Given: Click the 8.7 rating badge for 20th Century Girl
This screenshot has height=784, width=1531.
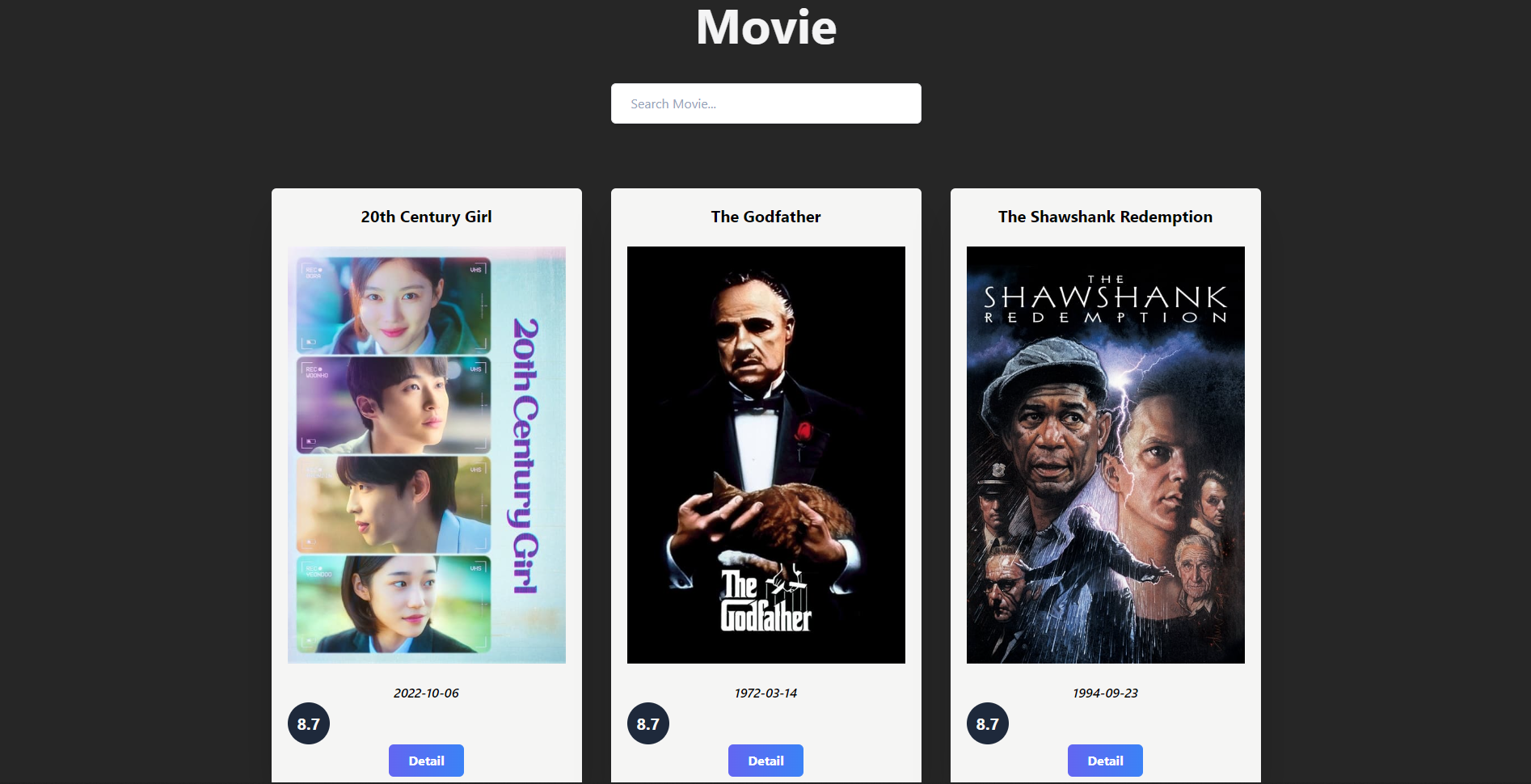Looking at the screenshot, I should [309, 723].
